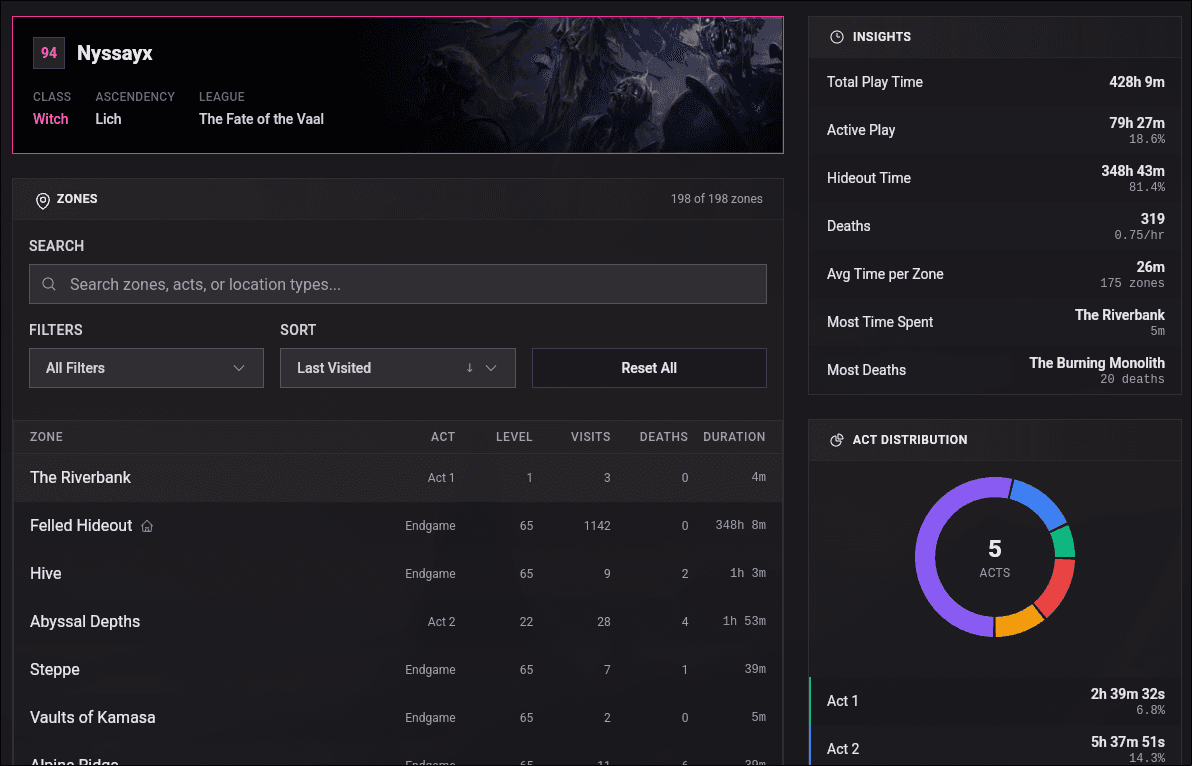Open The Riverbank zone row
The image size is (1192, 766).
(81, 478)
